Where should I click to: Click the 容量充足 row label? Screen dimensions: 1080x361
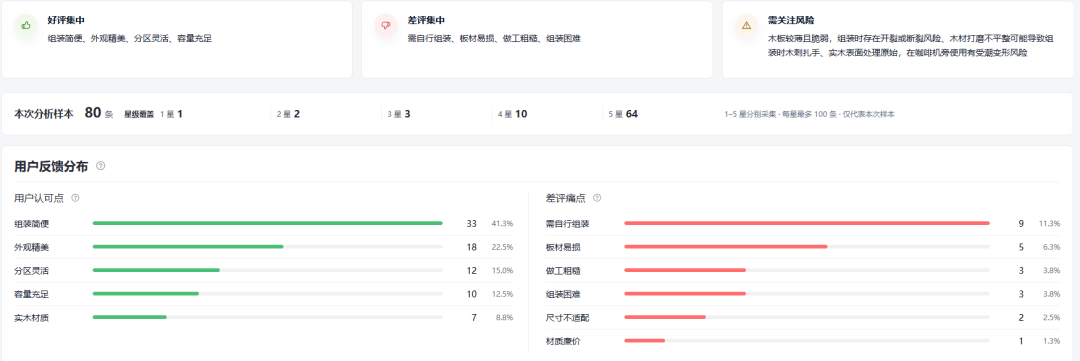(x=32, y=294)
